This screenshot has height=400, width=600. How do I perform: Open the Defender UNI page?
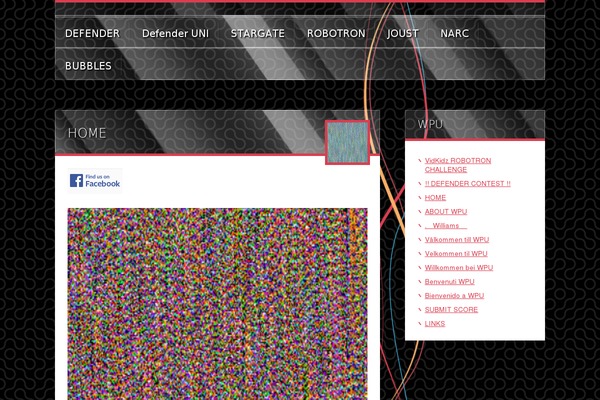coord(175,34)
